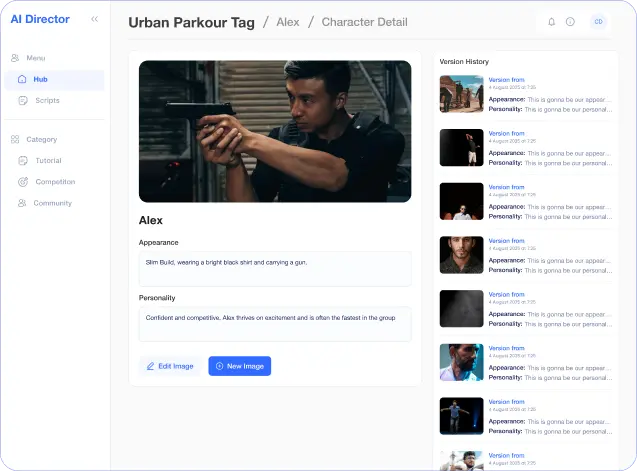637x471 pixels.
Task: Click the Alex character name heading
Action: (x=151, y=220)
